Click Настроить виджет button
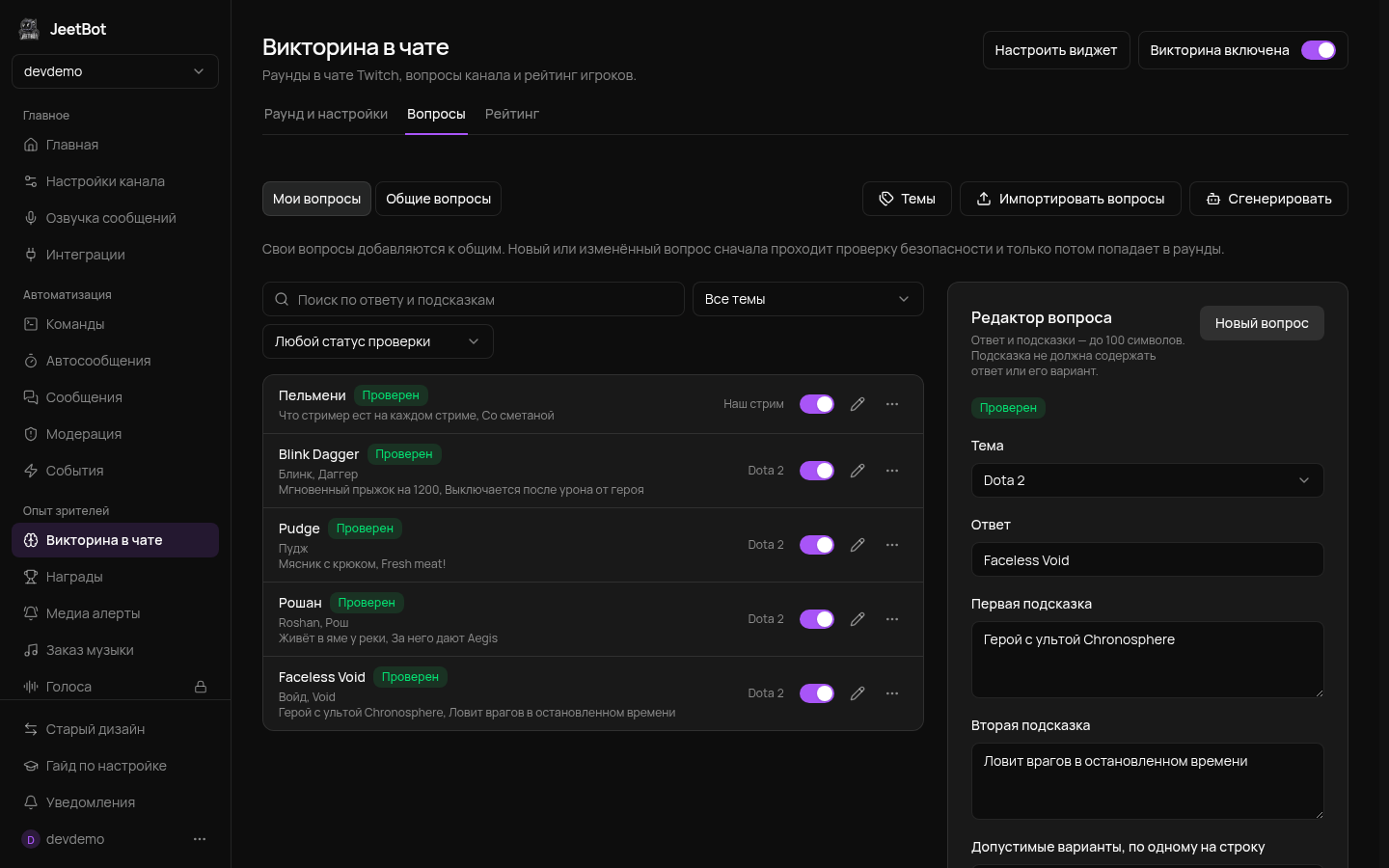The height and width of the screenshot is (868, 1389). point(1056,50)
